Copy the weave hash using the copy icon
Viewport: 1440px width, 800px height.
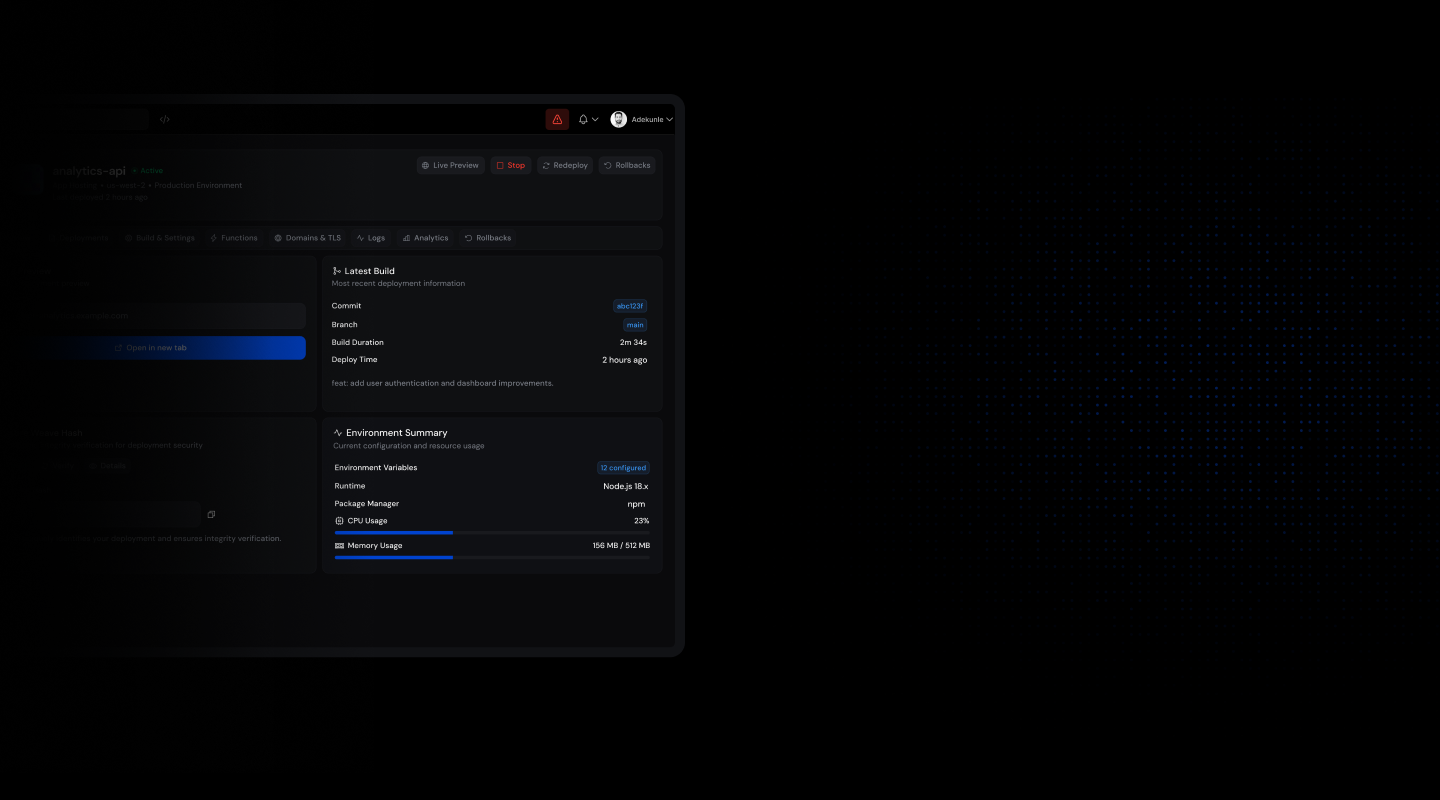(211, 514)
